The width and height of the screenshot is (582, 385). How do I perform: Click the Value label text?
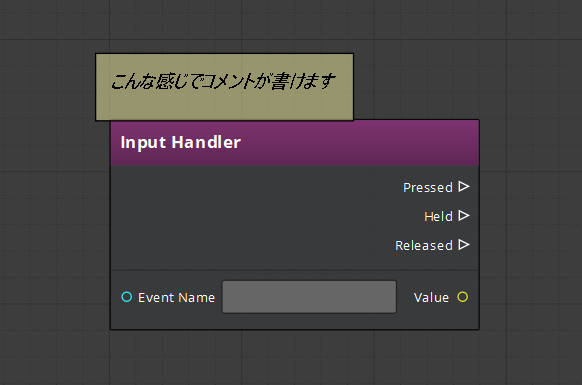tap(431, 297)
